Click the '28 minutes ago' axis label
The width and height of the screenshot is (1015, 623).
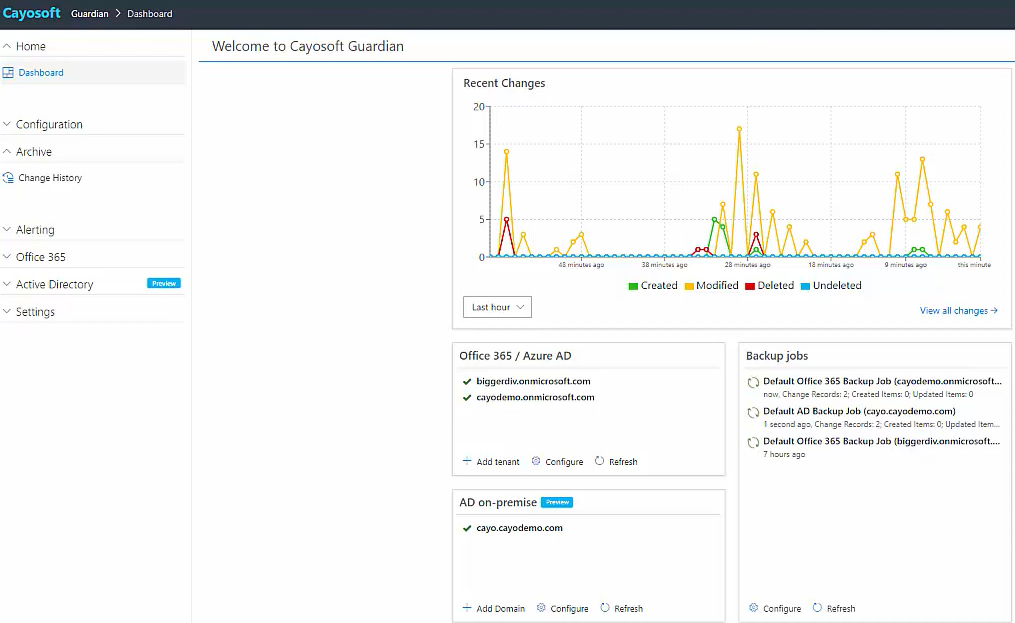coord(748,265)
